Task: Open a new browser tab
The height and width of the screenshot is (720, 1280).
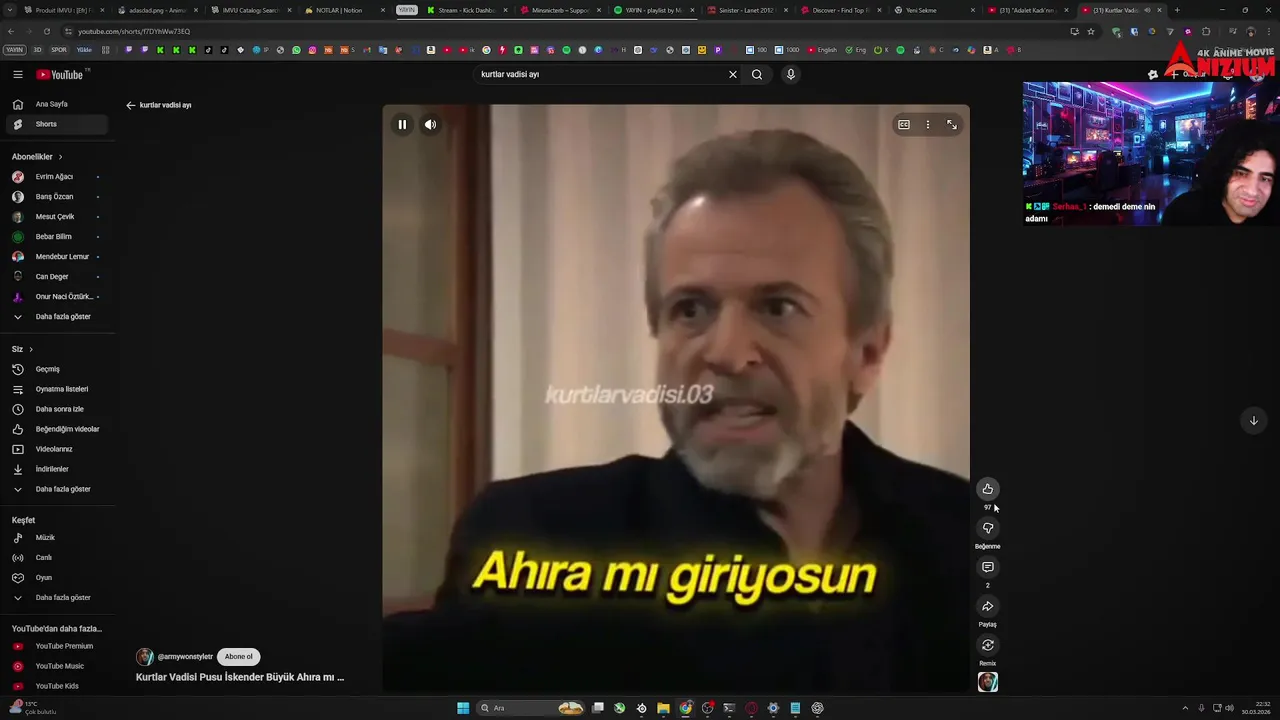Action: [x=1177, y=10]
